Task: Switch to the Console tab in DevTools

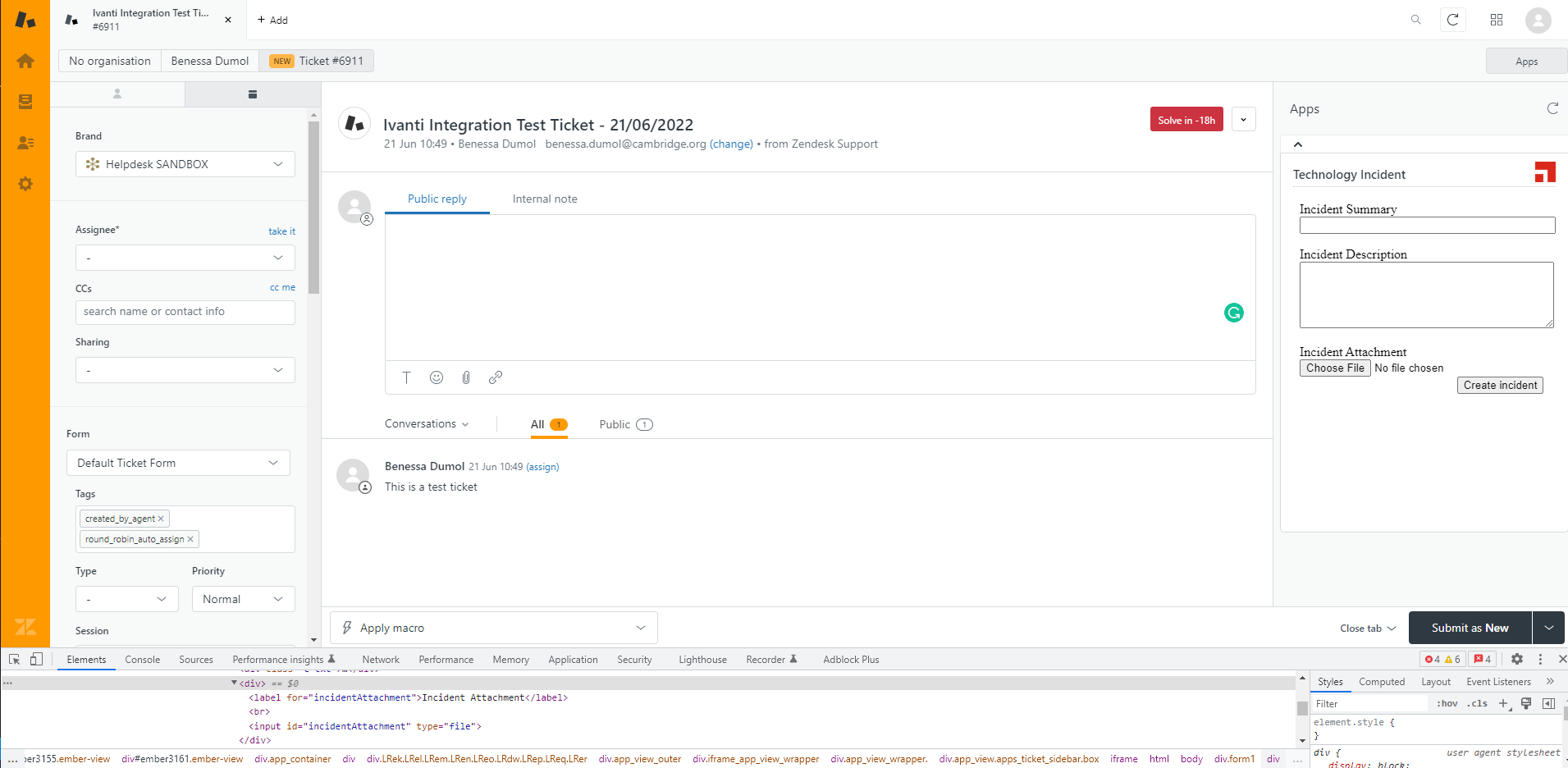Action: 143,660
